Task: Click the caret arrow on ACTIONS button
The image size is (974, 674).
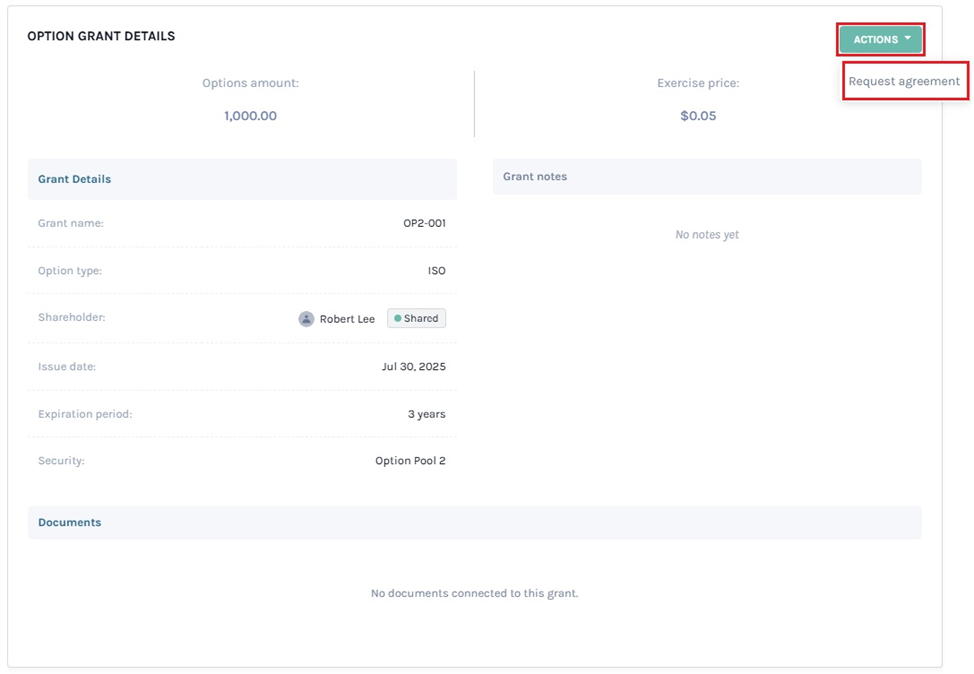Action: click(x=908, y=39)
